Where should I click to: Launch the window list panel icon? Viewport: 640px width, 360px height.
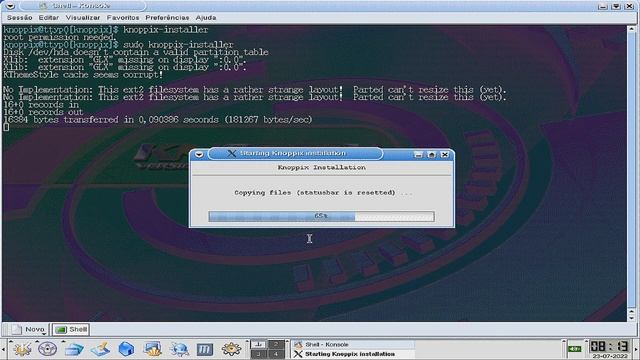tap(74, 349)
